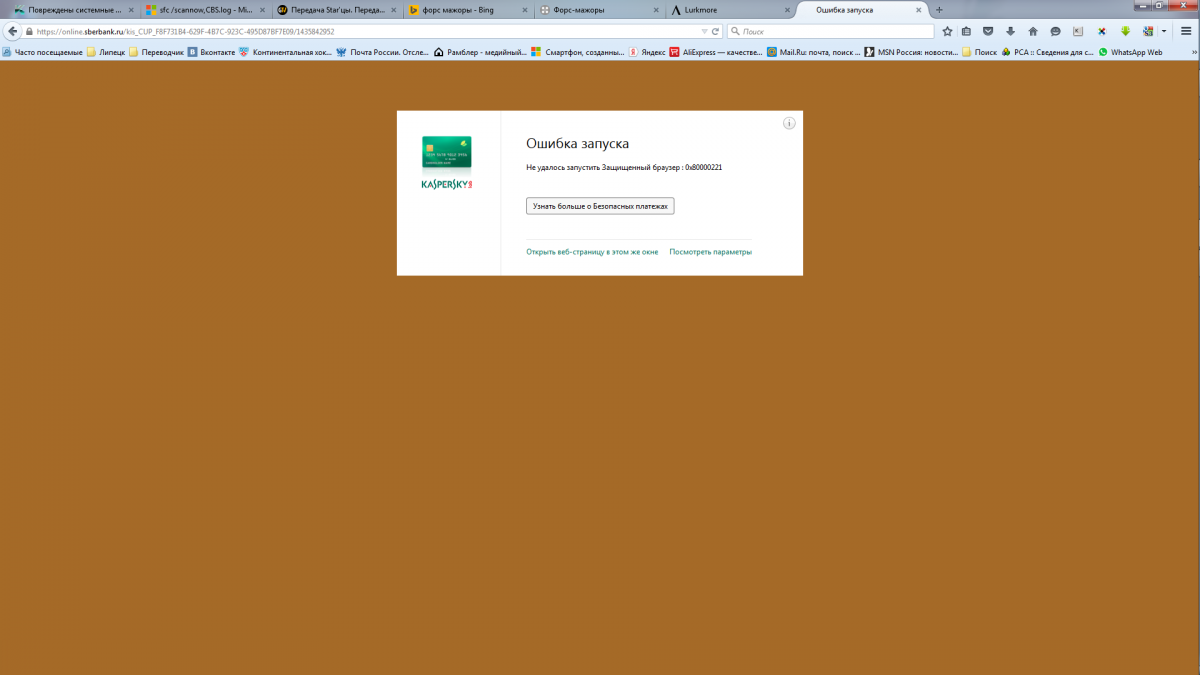Open 'Часто посещаемые' bookmark
Viewport: 1200px width, 675px height.
pos(43,52)
